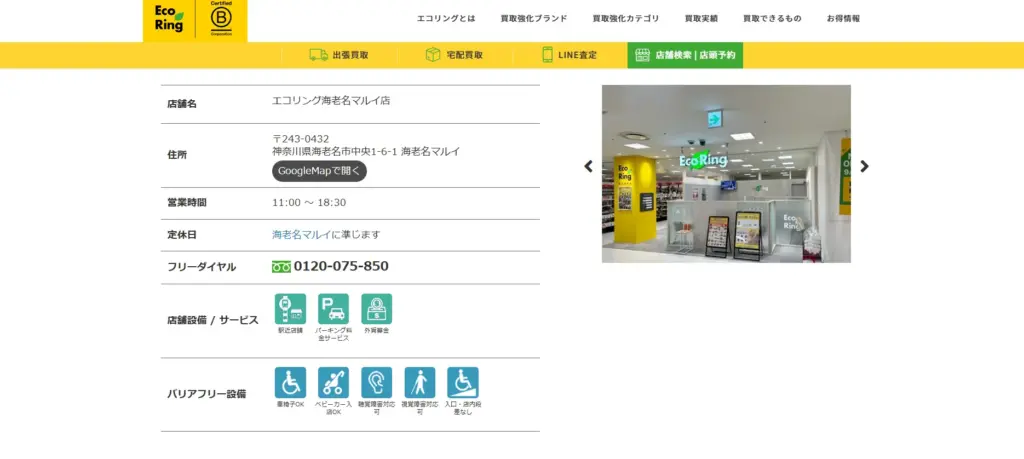The height and width of the screenshot is (459, 1024).
Task: Click the Certified B Corporation badge
Action: [x=222, y=19]
